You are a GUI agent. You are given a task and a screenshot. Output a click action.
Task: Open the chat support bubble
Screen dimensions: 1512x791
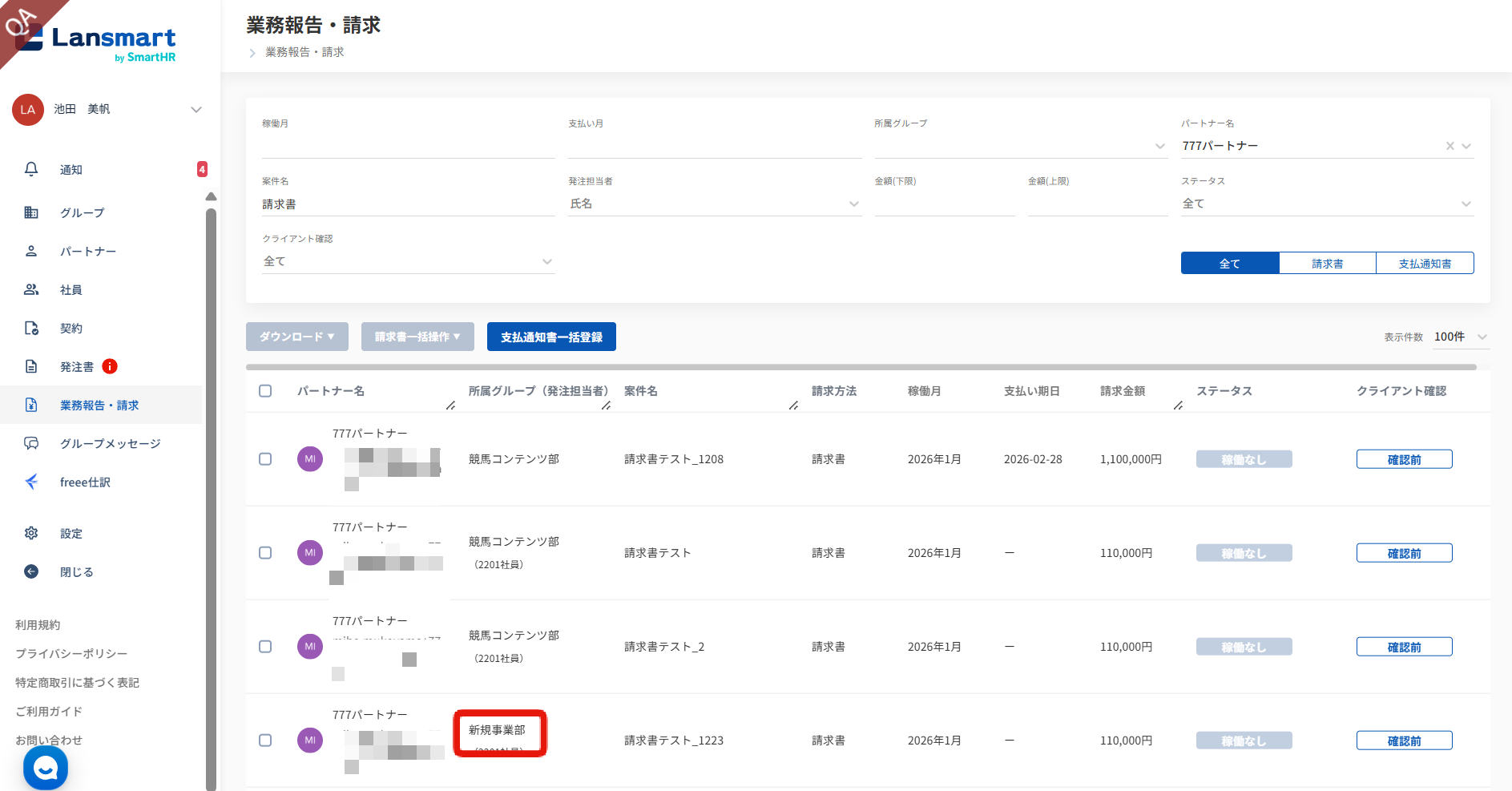(x=46, y=769)
